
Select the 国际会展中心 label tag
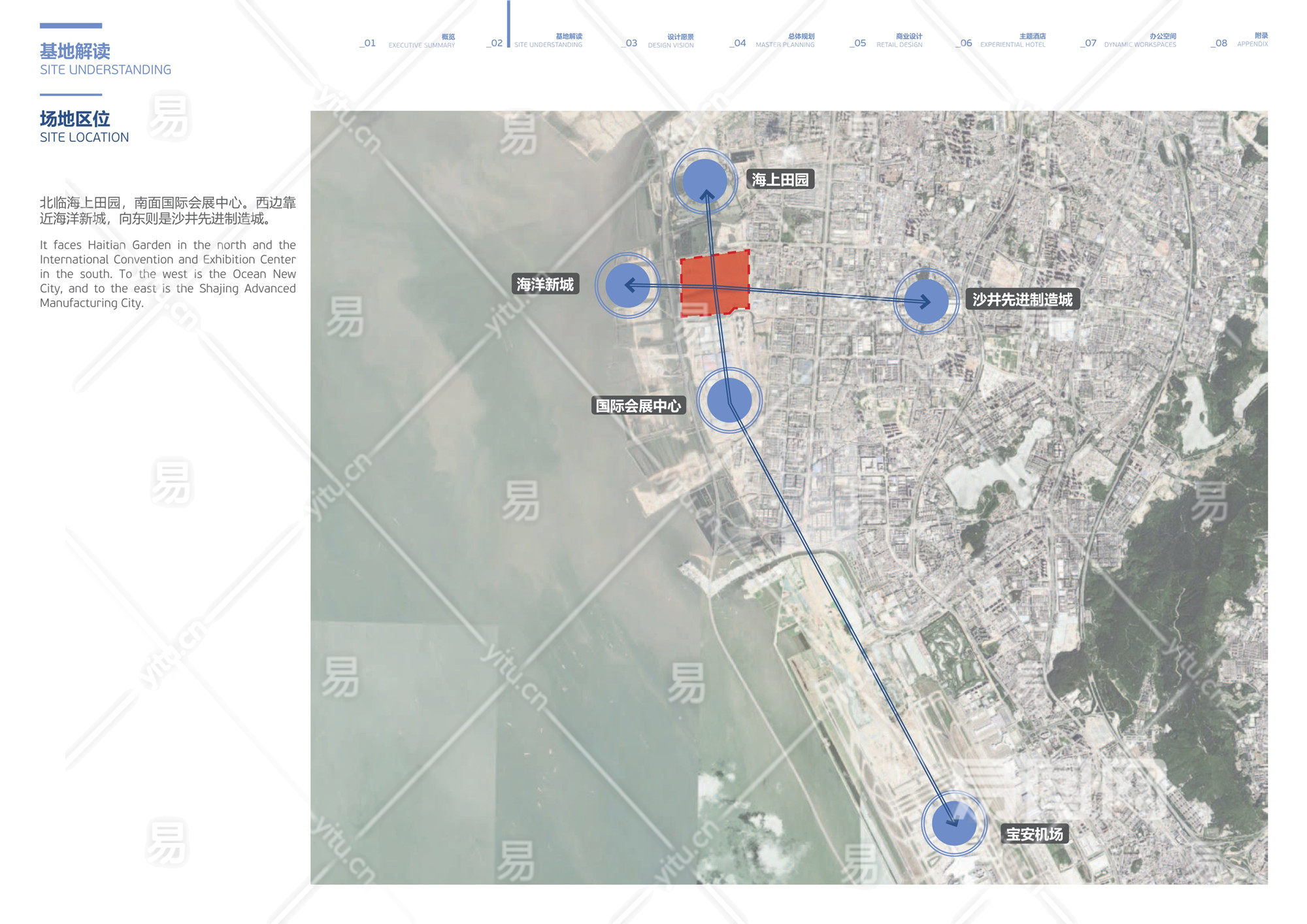point(638,406)
